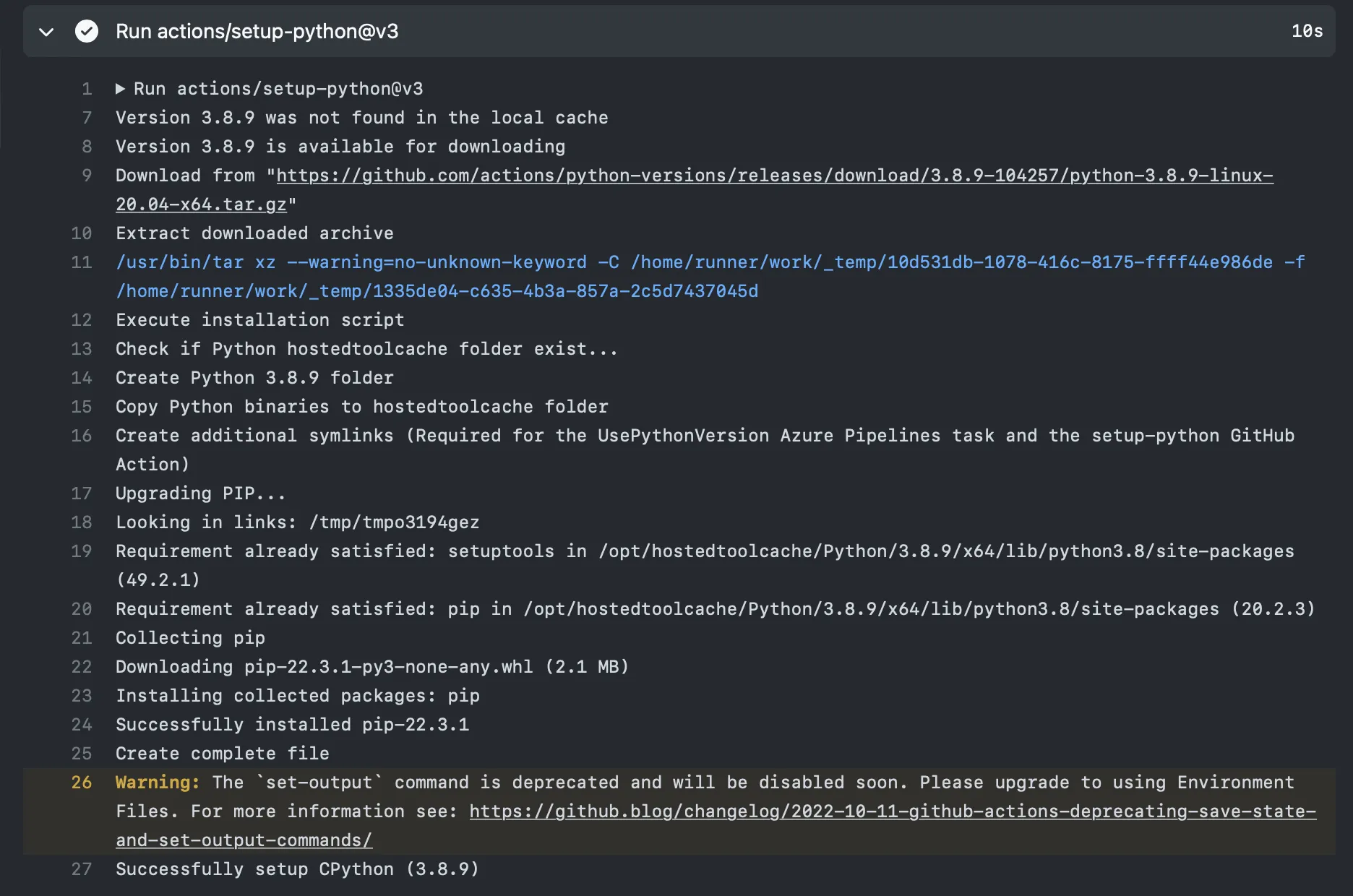Open the GitHub blog changelog deprecation link
This screenshot has height=896, width=1353.
pyautogui.click(x=892, y=811)
